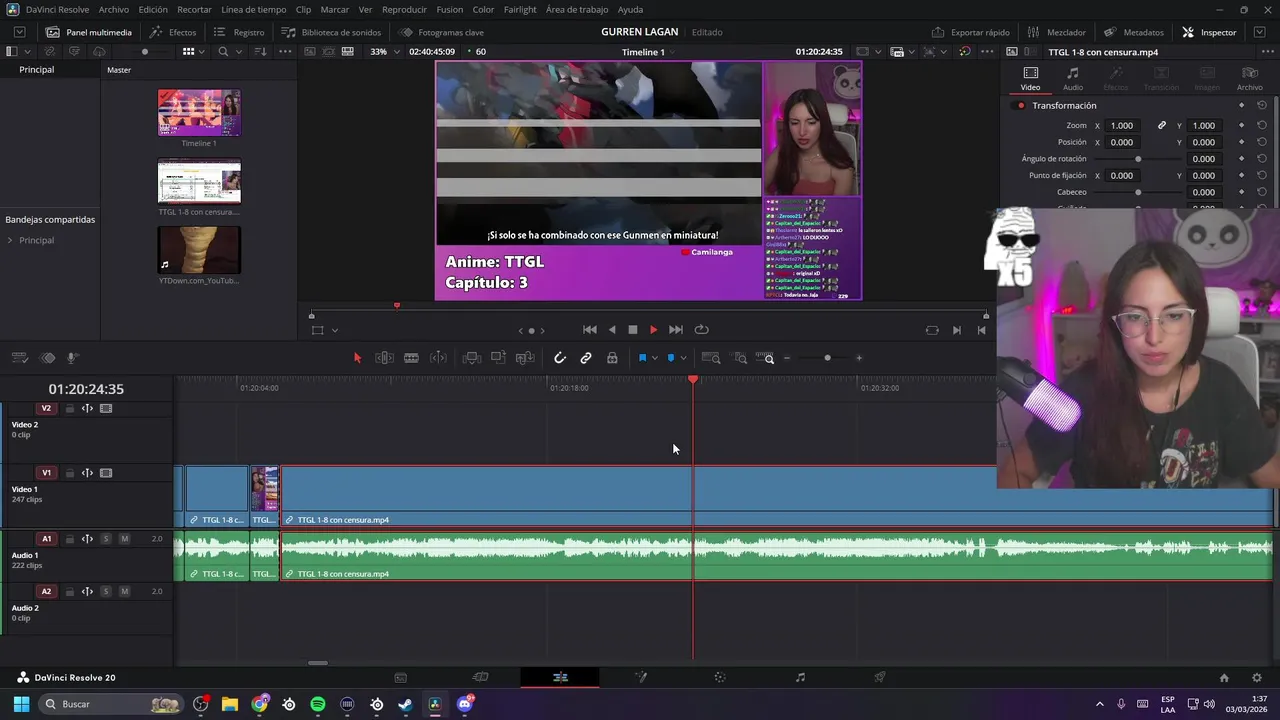The width and height of the screenshot is (1280, 720).
Task: Open the Edición menu
Action: click(x=153, y=9)
